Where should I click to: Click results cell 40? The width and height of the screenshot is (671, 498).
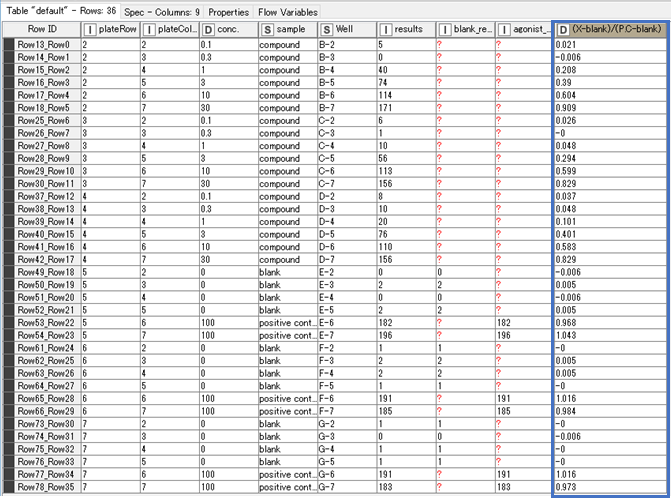pos(406,70)
